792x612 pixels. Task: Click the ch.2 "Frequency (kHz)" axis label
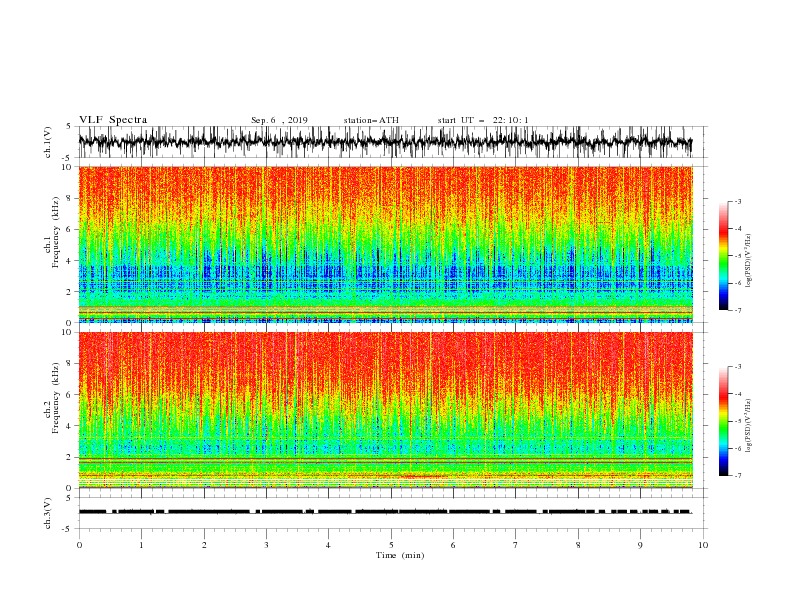pyautogui.click(x=56, y=398)
